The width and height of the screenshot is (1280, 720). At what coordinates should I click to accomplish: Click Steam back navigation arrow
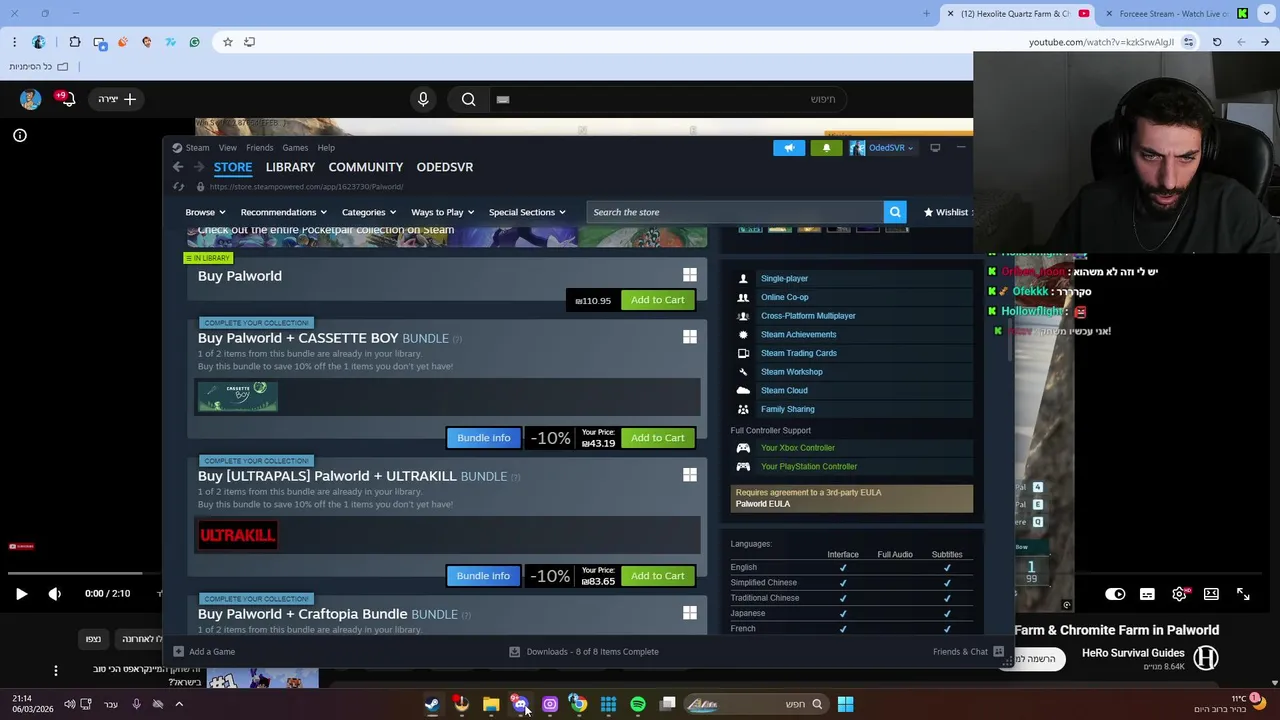click(x=178, y=167)
